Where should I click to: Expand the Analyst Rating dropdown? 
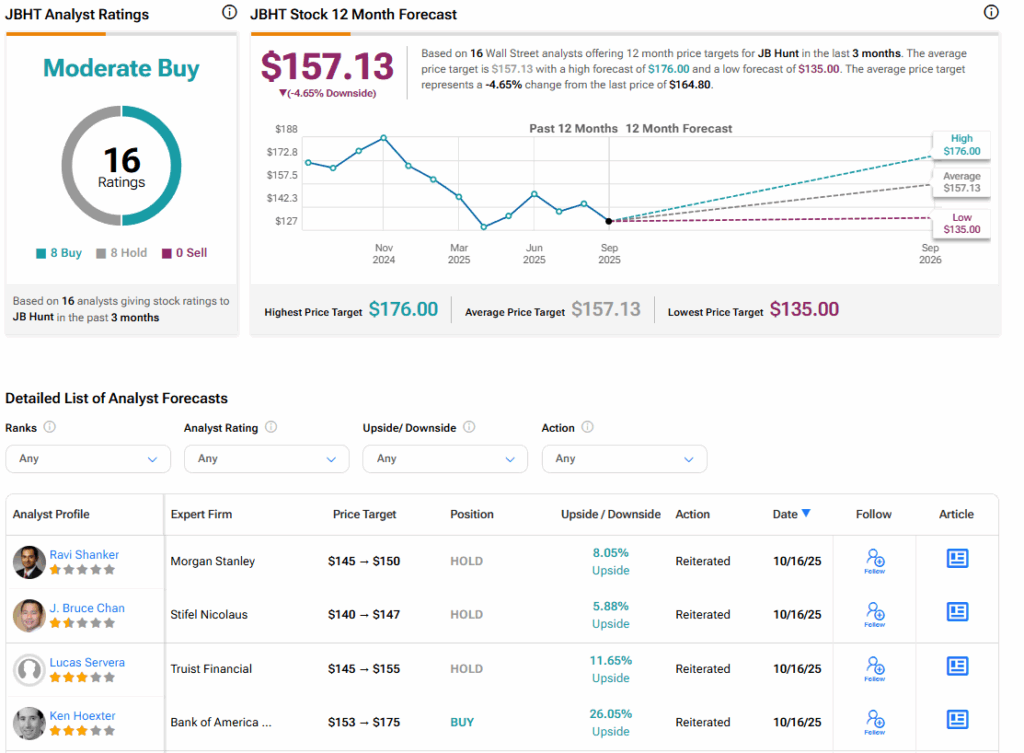tap(266, 459)
